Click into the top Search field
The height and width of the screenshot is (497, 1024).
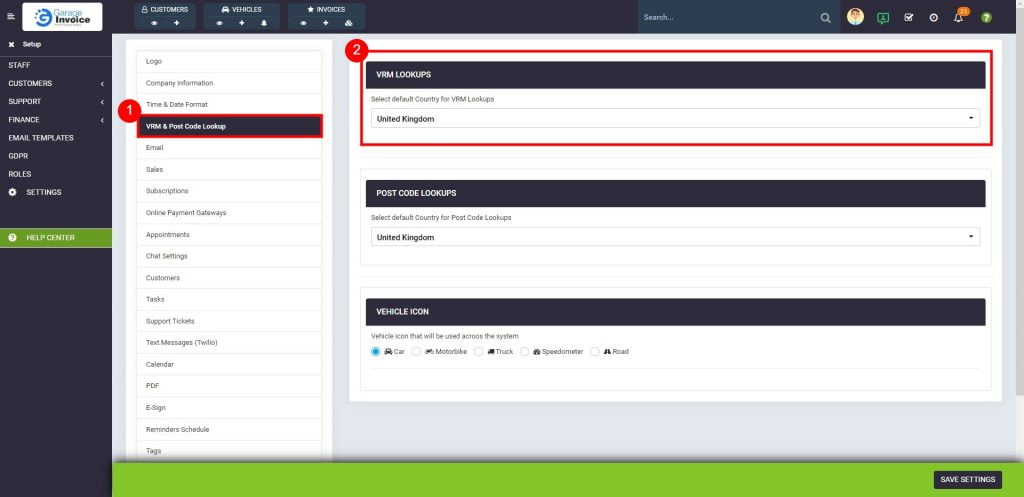pyautogui.click(x=725, y=17)
